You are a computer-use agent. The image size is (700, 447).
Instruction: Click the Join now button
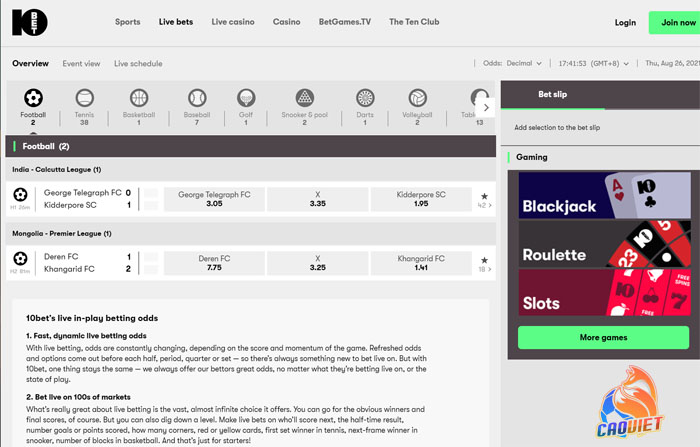(675, 22)
